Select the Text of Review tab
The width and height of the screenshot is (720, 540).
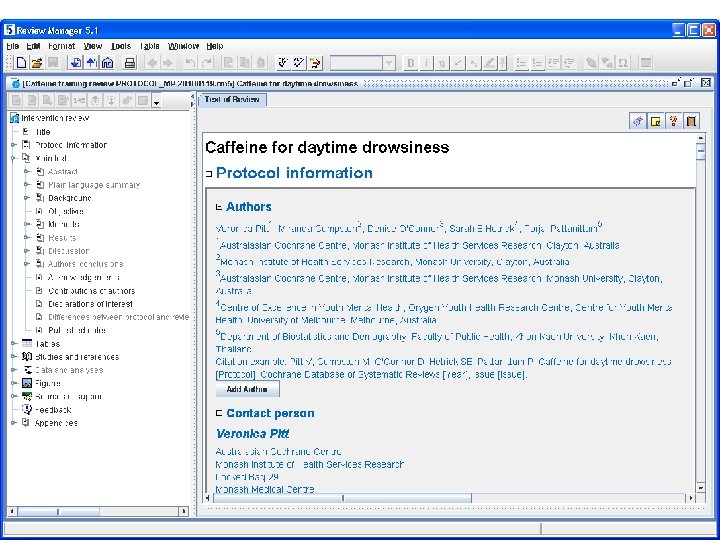point(232,100)
